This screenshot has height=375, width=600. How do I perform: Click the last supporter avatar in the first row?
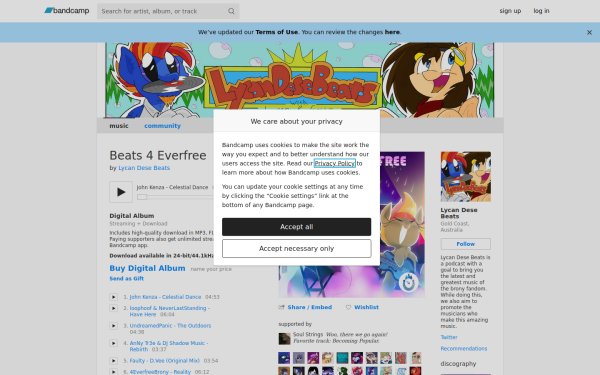415,358
